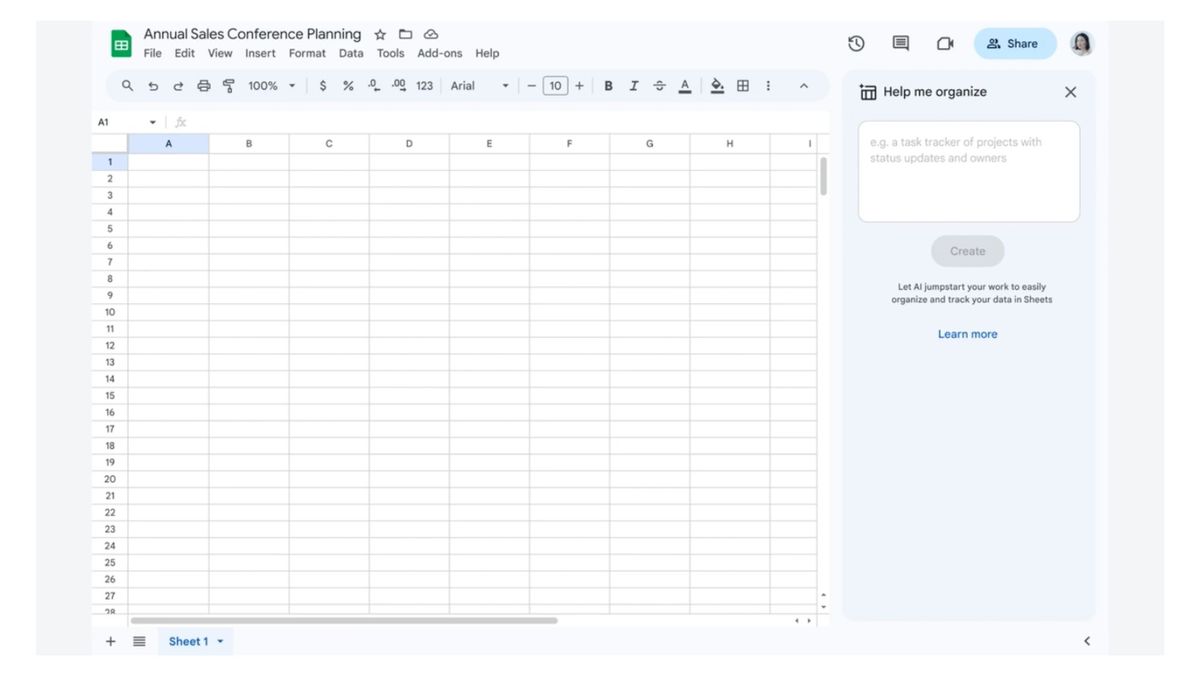Check the cloud save status icon

pyautogui.click(x=431, y=34)
